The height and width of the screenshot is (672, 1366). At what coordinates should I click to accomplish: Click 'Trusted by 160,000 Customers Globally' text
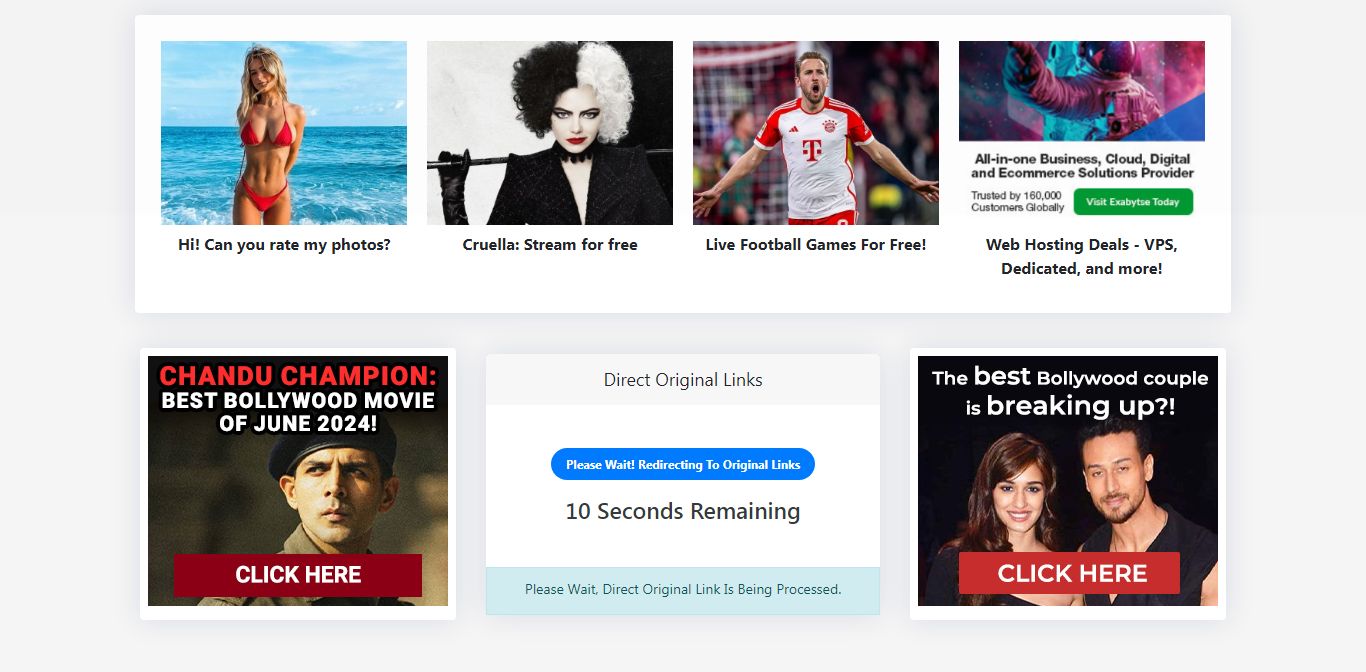tap(1017, 201)
